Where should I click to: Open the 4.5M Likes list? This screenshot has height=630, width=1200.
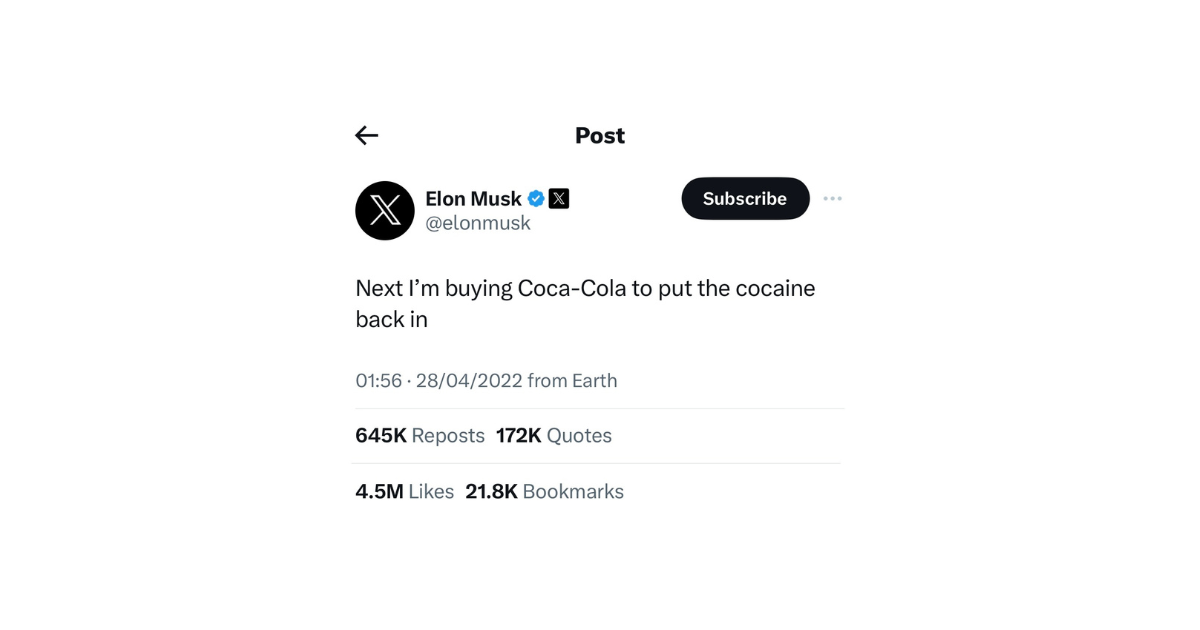[405, 492]
